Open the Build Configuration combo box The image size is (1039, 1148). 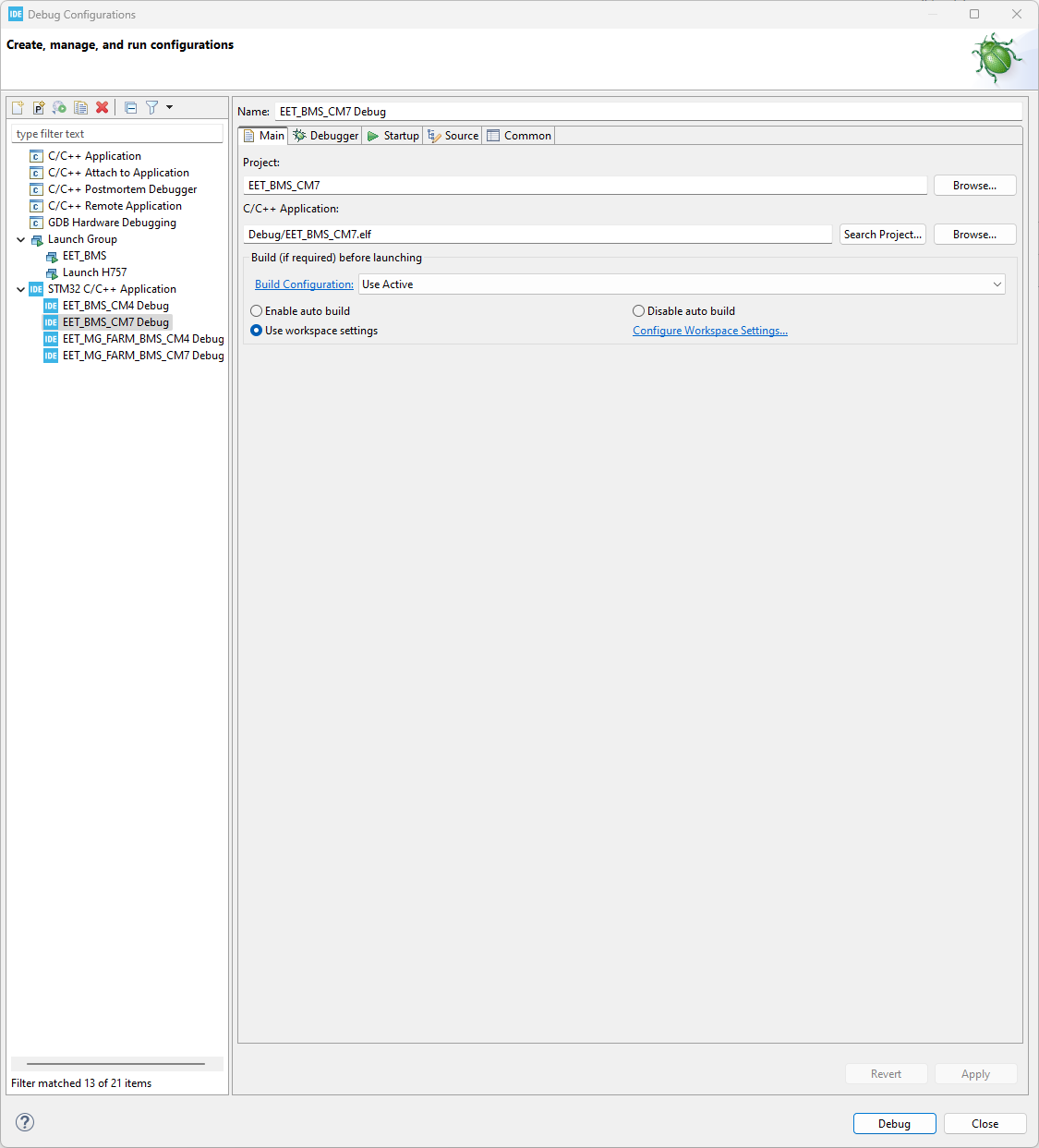(682, 284)
